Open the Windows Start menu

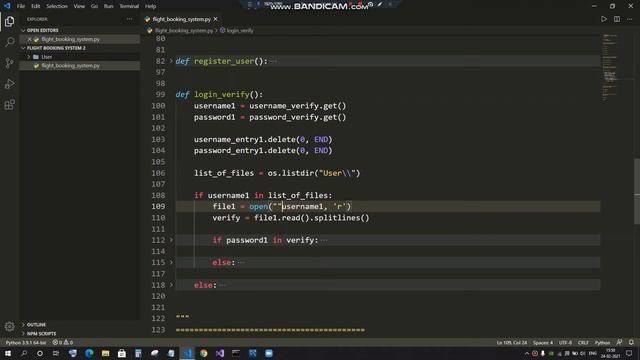(8, 353)
